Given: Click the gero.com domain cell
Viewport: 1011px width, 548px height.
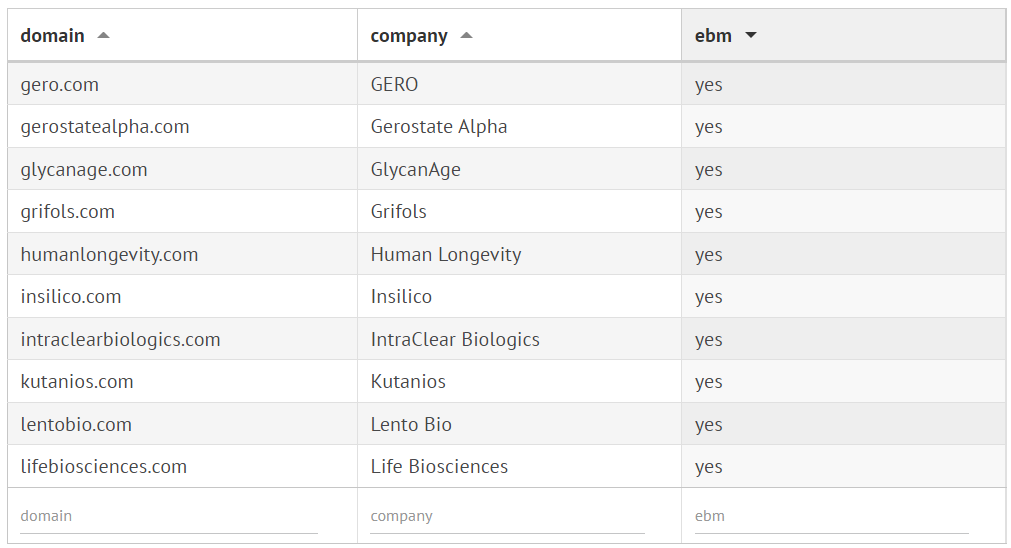Looking at the screenshot, I should coord(60,85).
